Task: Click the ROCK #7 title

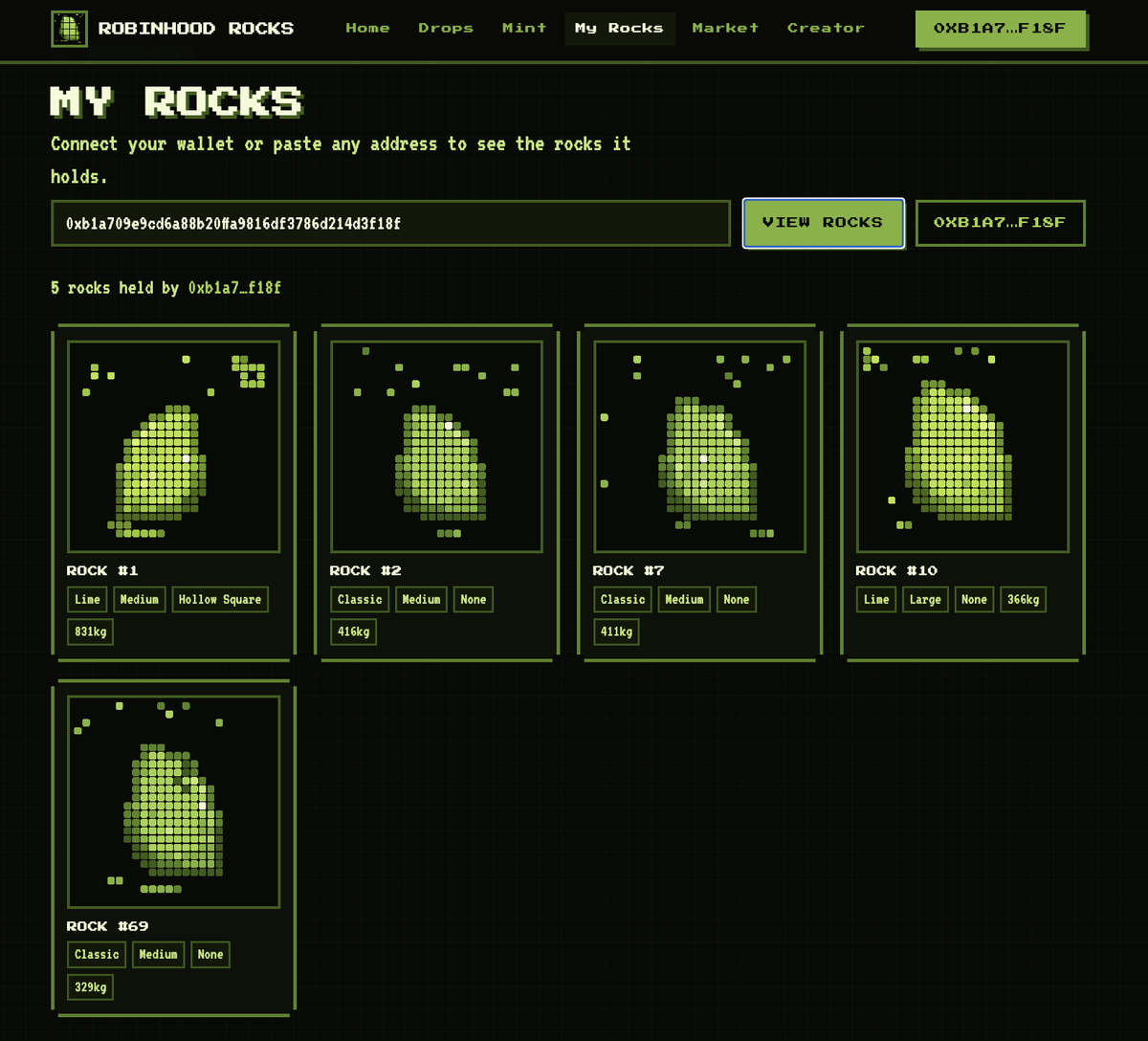Action: [629, 571]
